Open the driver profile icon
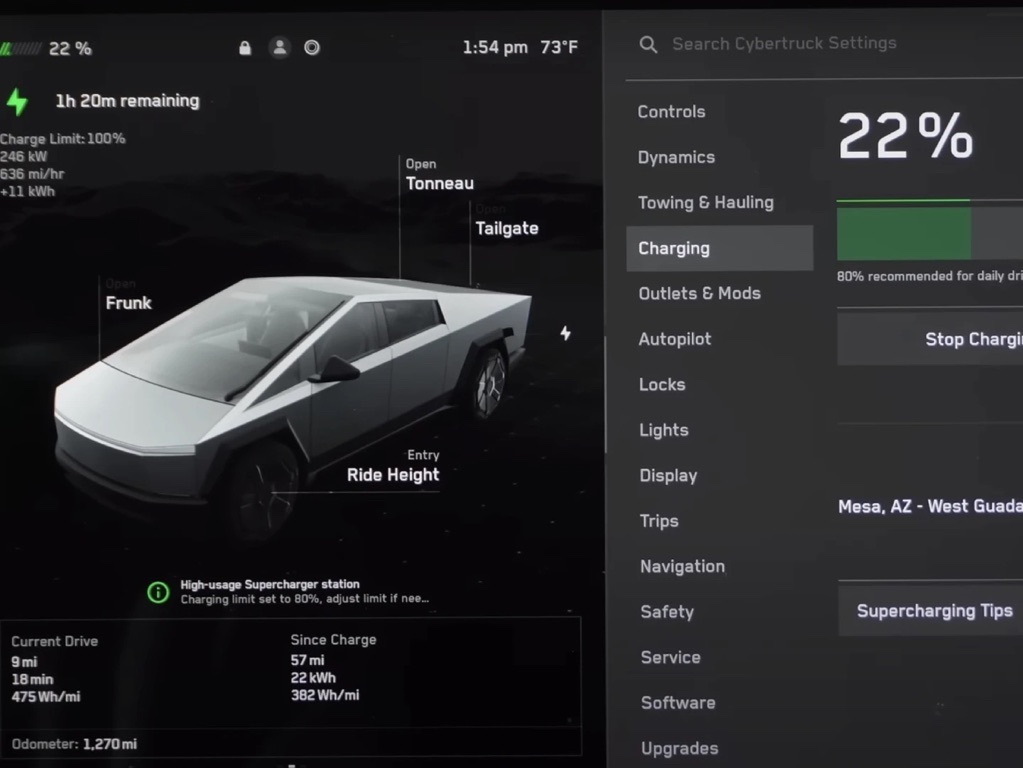1023x768 pixels. [x=279, y=47]
